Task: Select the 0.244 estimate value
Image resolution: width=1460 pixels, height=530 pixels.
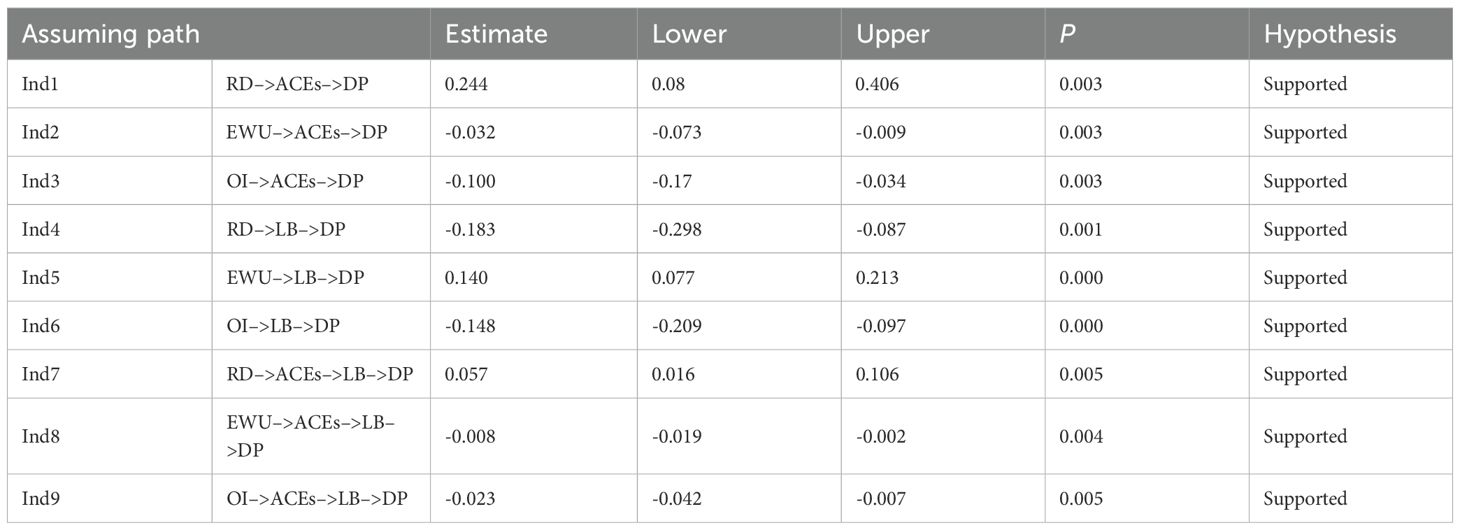Action: click(x=466, y=85)
